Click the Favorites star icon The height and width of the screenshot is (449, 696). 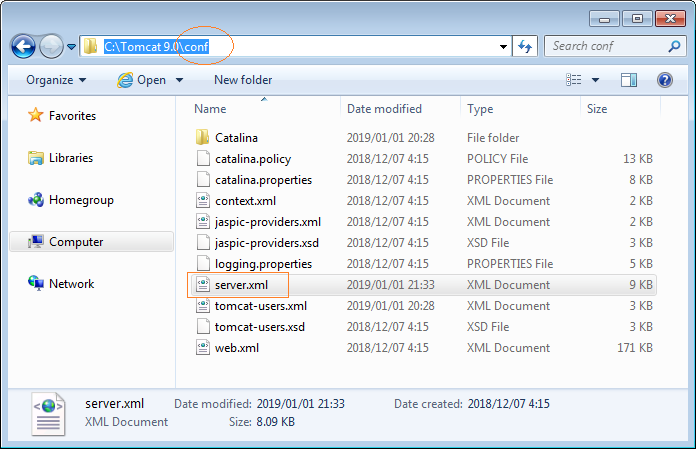pos(36,115)
